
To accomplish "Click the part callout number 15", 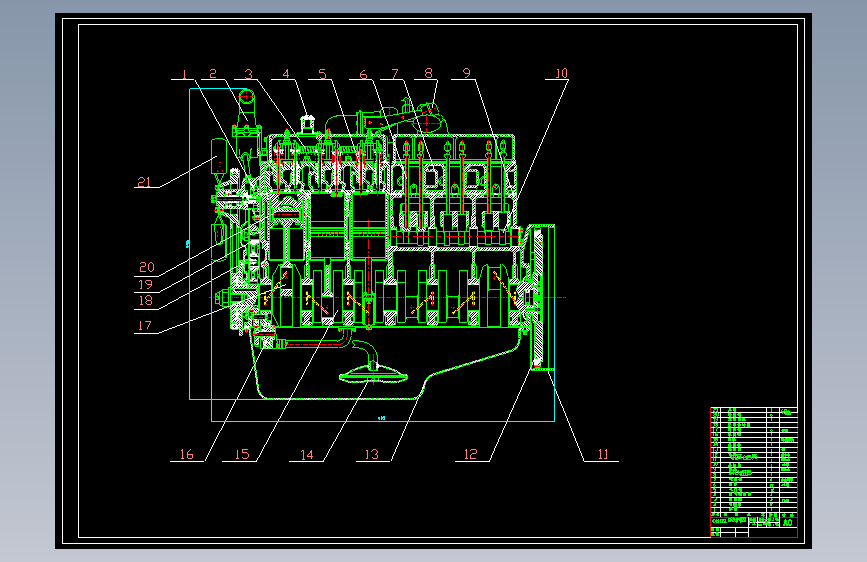I will point(242,454).
